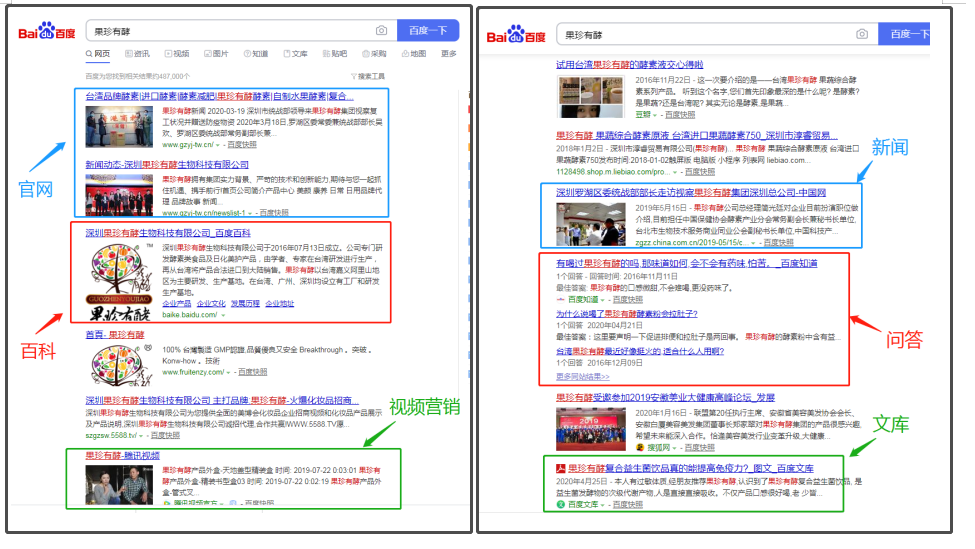Switch to the 知道 tab
Screen dimensions: 975x549
(256, 54)
